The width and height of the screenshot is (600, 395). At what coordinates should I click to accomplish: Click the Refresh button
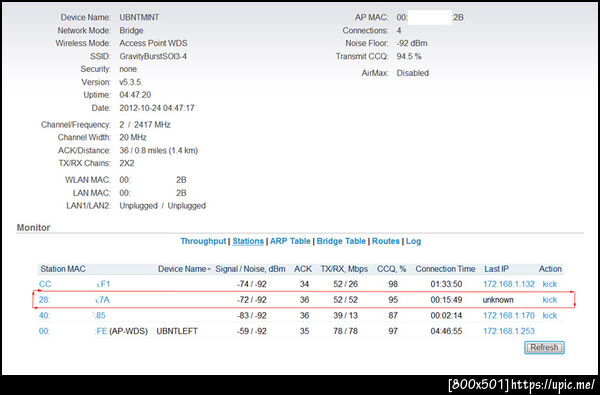[544, 348]
